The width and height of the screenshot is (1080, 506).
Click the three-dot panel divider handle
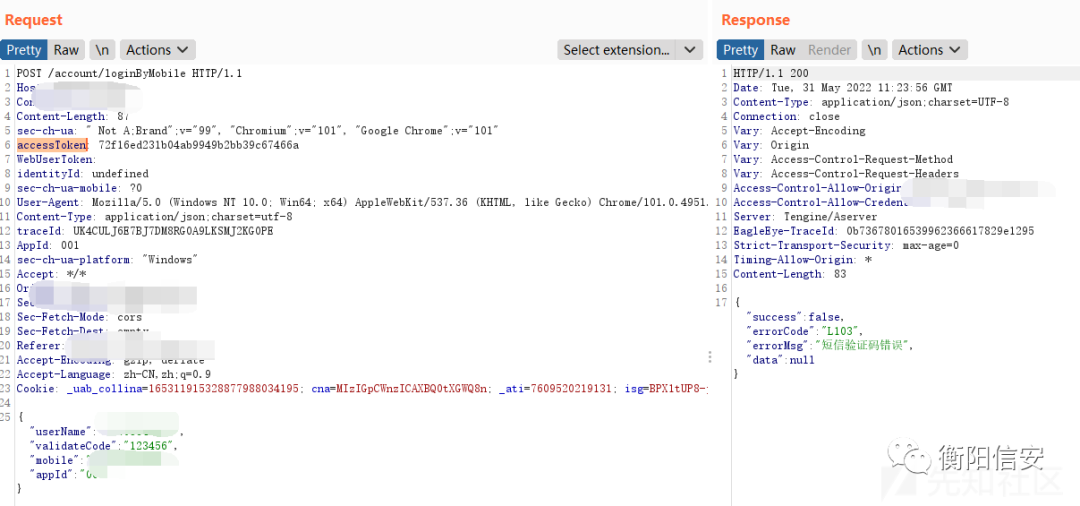[x=710, y=357]
